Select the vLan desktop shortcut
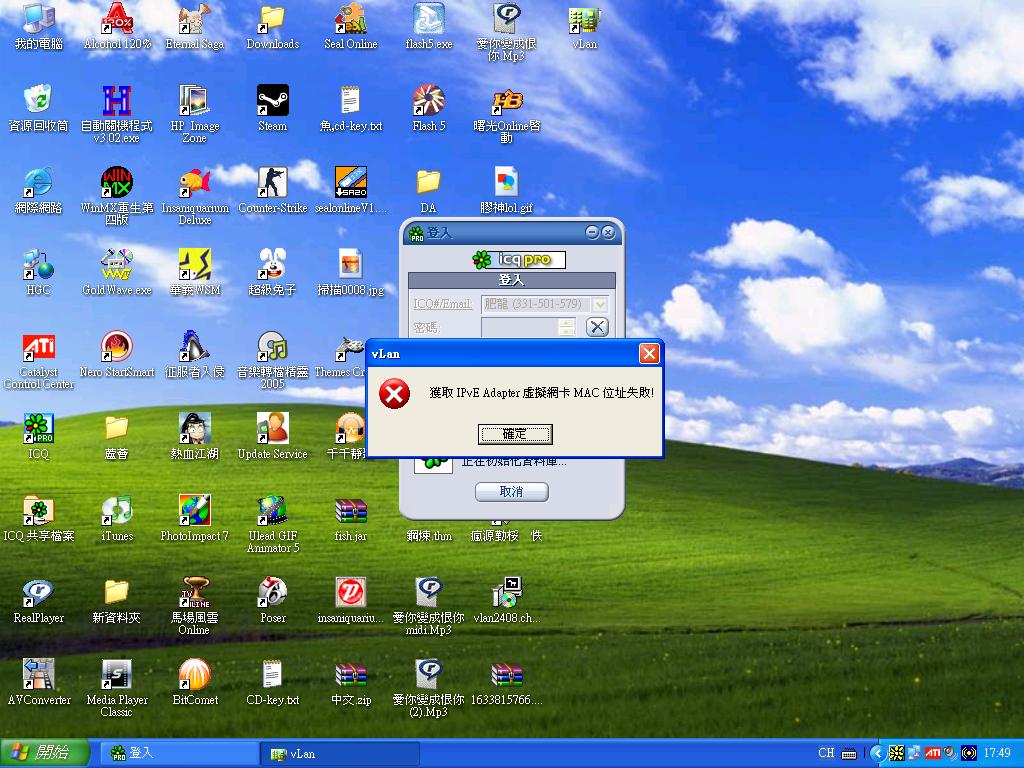 584,27
